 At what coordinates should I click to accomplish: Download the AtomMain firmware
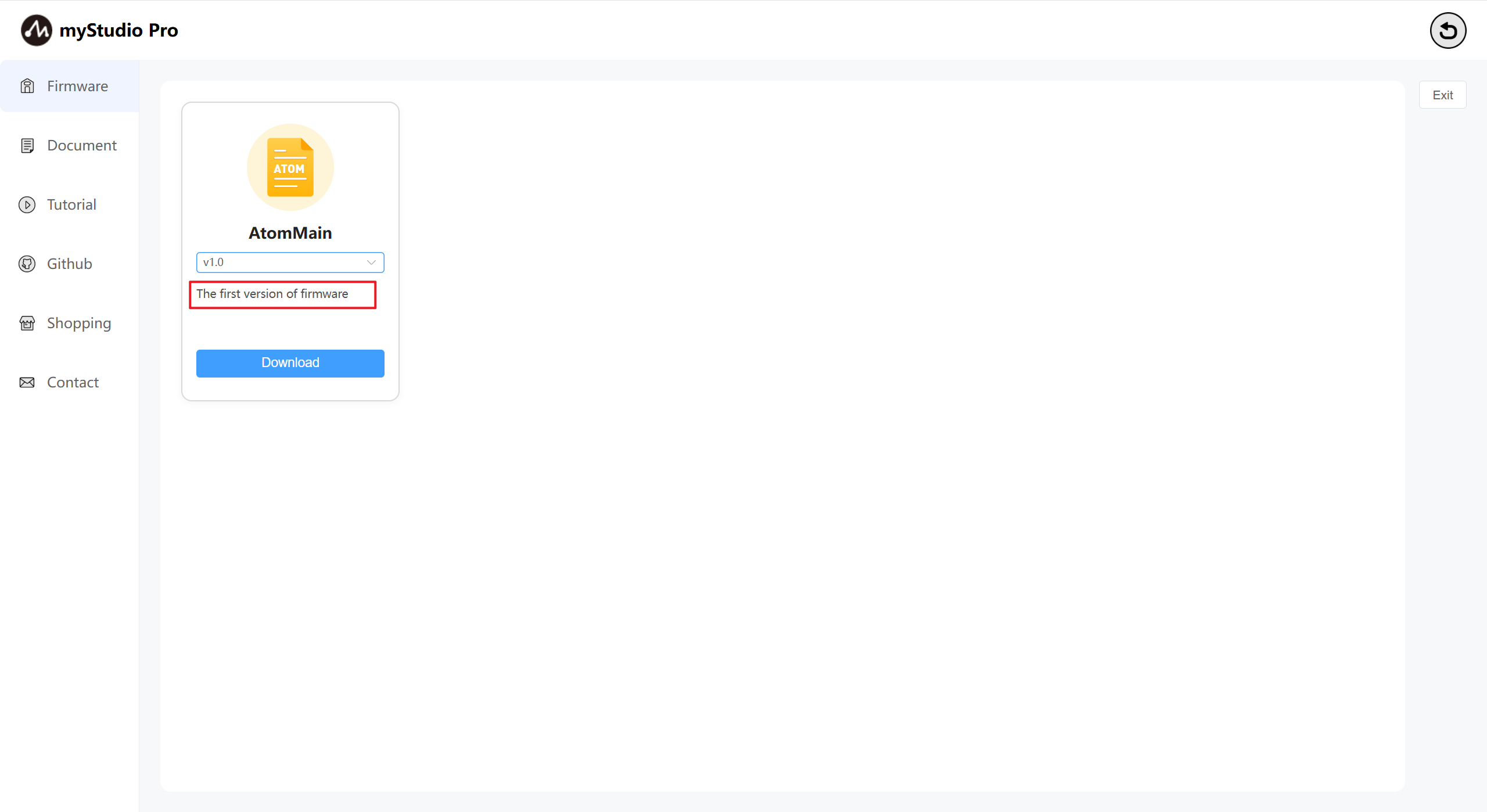point(290,363)
